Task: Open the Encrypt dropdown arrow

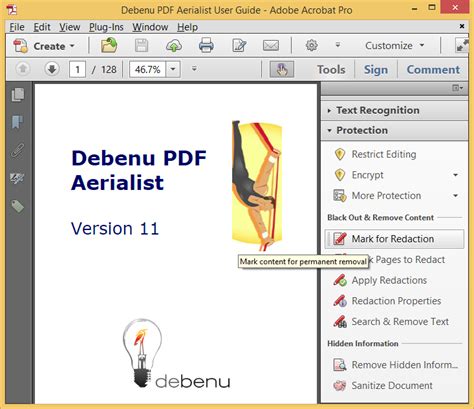Action: (455, 175)
